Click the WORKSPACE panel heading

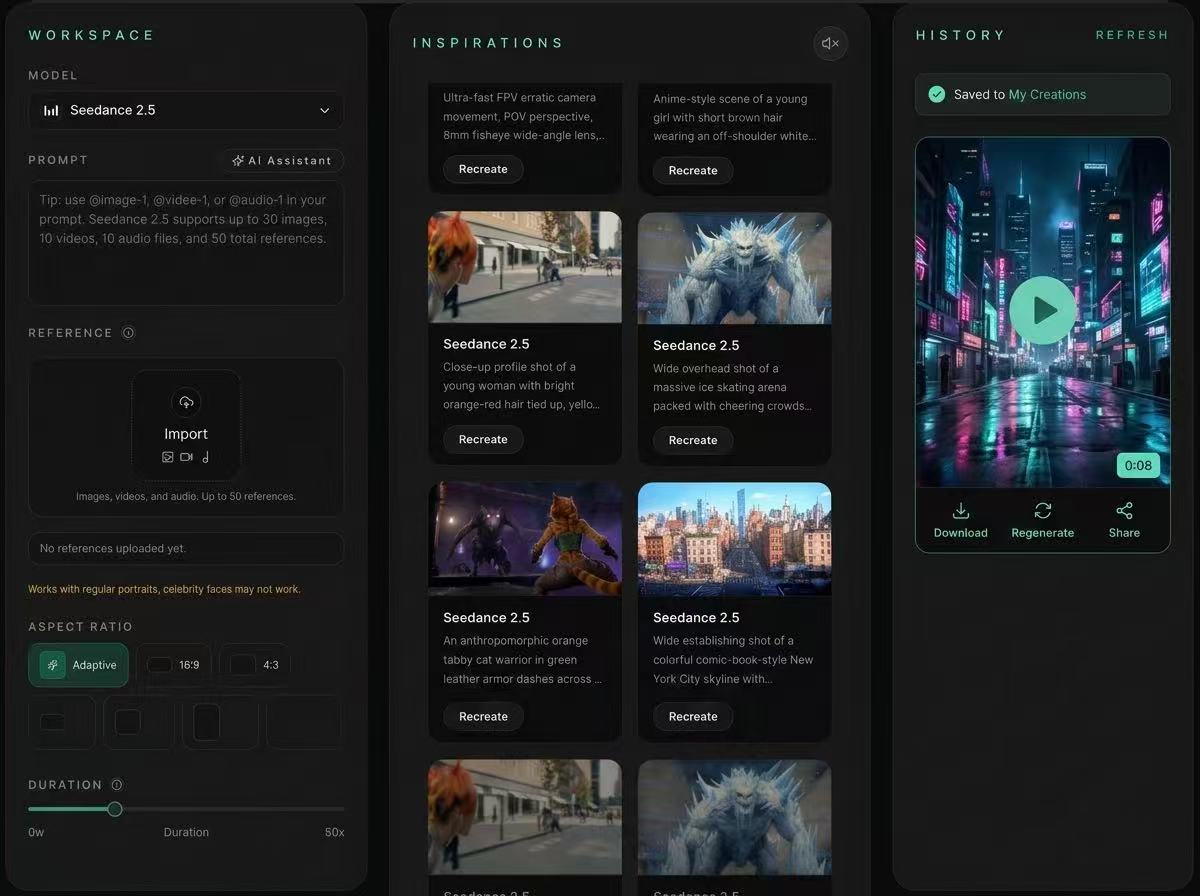click(x=91, y=35)
